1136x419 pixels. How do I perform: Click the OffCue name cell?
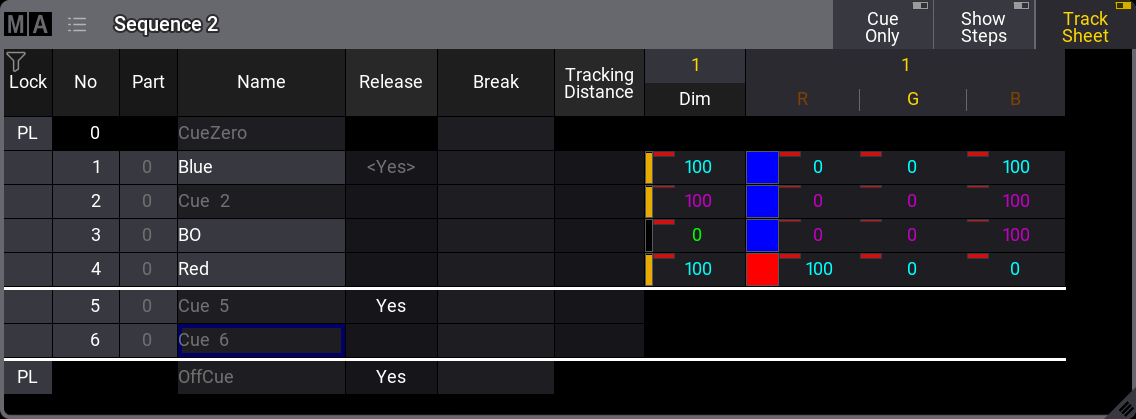(261, 377)
